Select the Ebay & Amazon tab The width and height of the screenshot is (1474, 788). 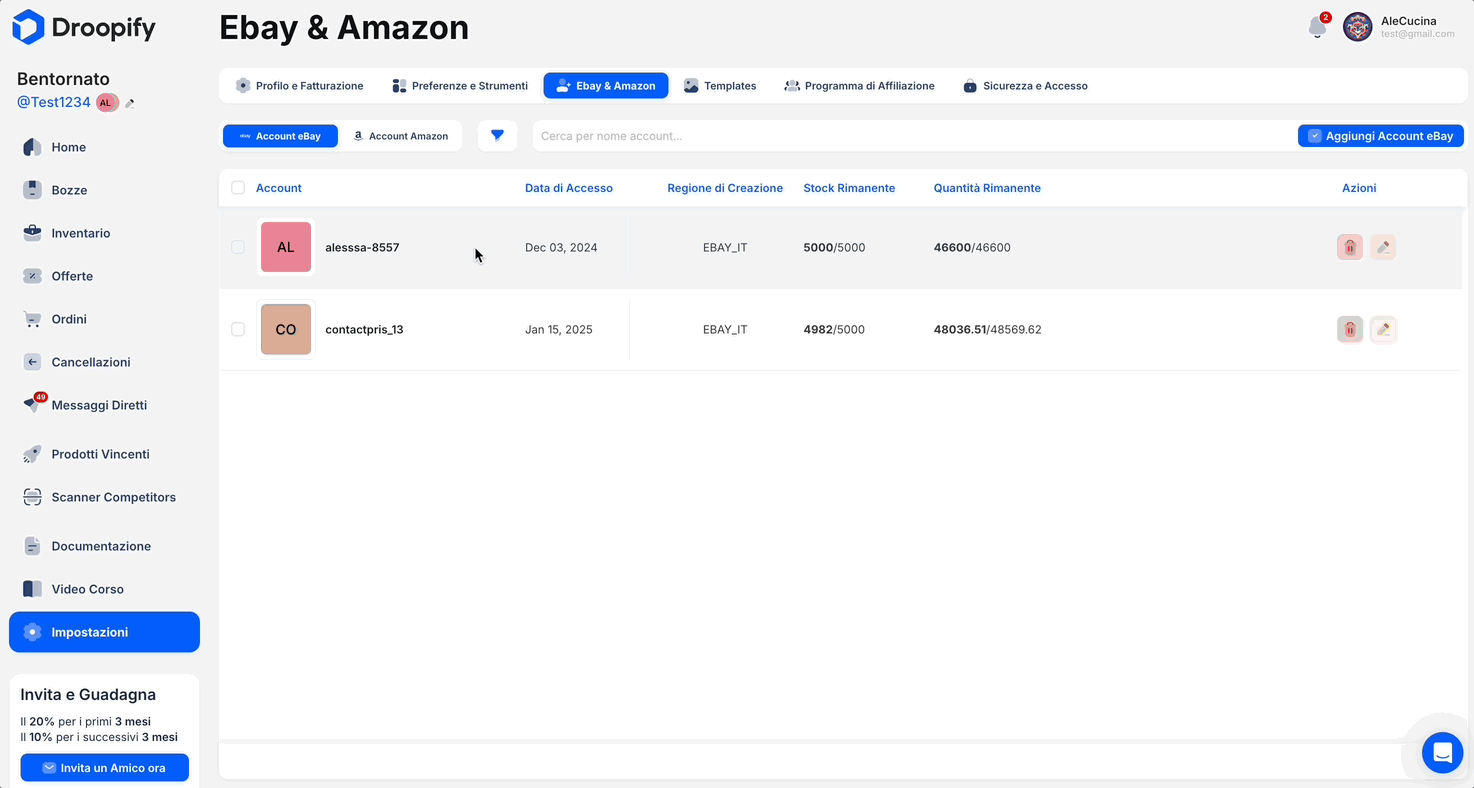coord(606,86)
